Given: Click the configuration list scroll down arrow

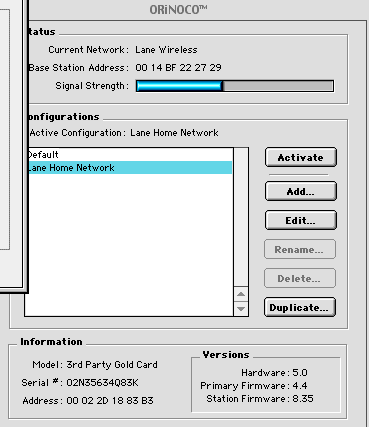Looking at the screenshot, I should point(241,309).
